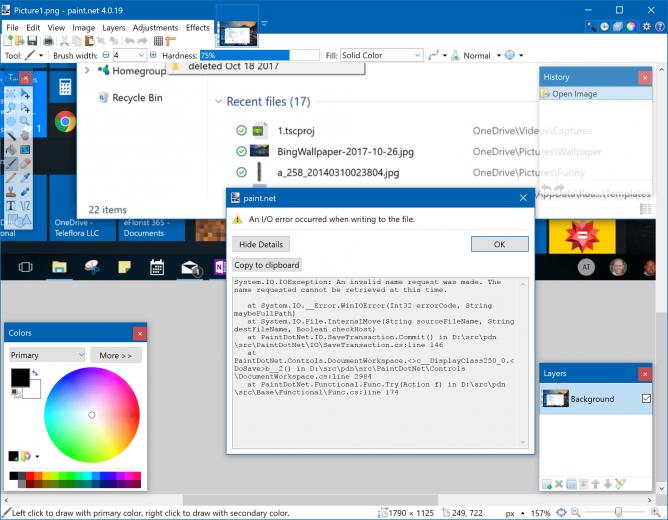
Task: Select the Picture1.png image thumbnail tab
Action: pyautogui.click(x=237, y=32)
